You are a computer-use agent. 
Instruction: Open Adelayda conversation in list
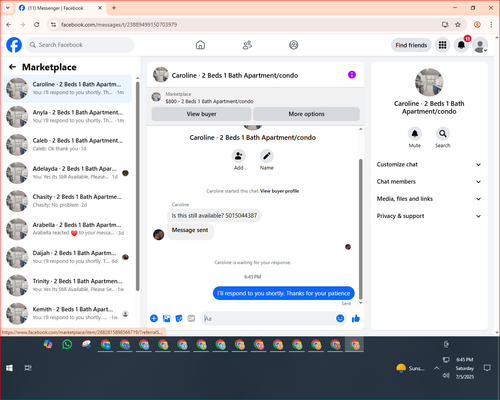tap(67, 173)
